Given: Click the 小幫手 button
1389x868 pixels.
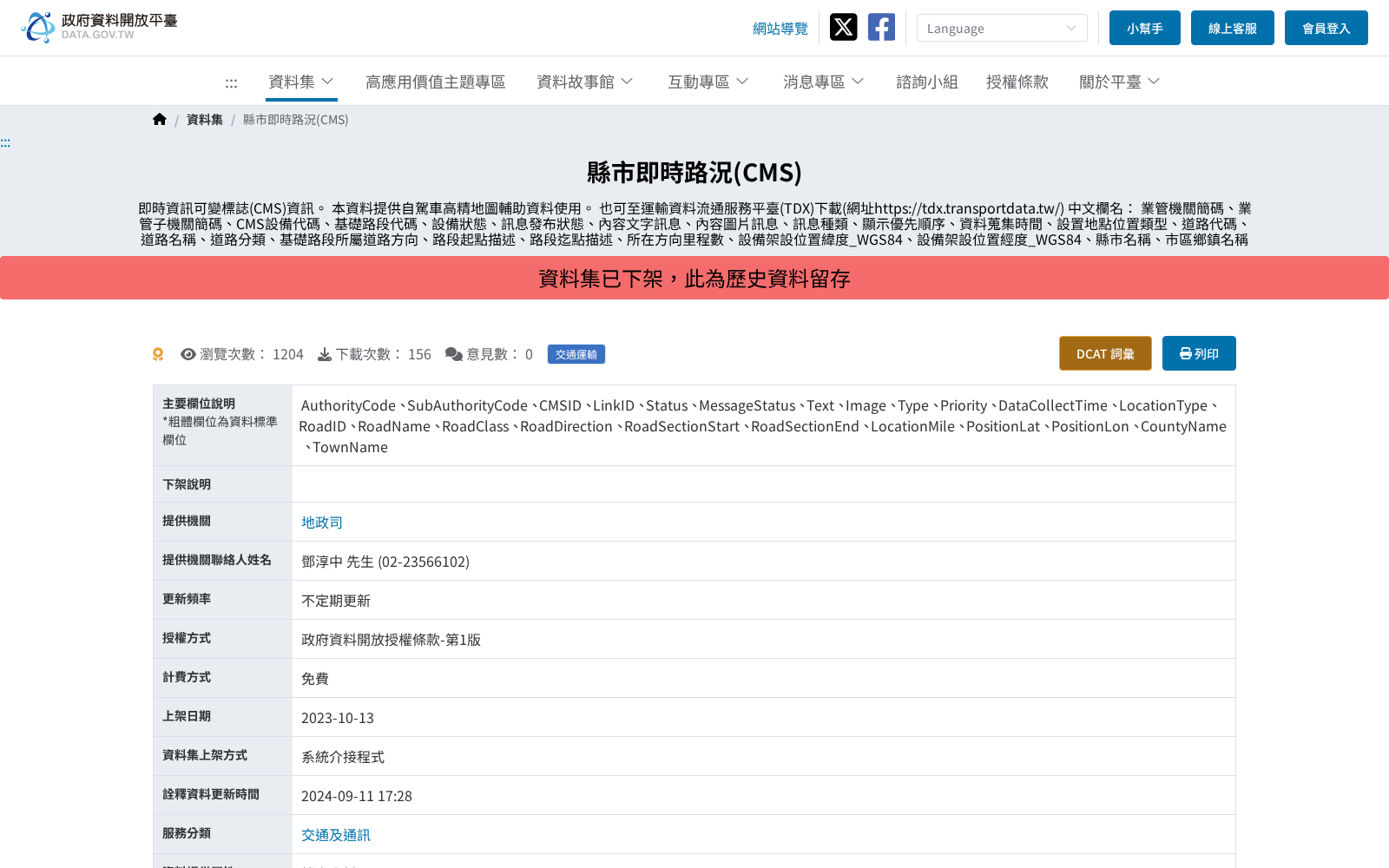Looking at the screenshot, I should point(1145,28).
